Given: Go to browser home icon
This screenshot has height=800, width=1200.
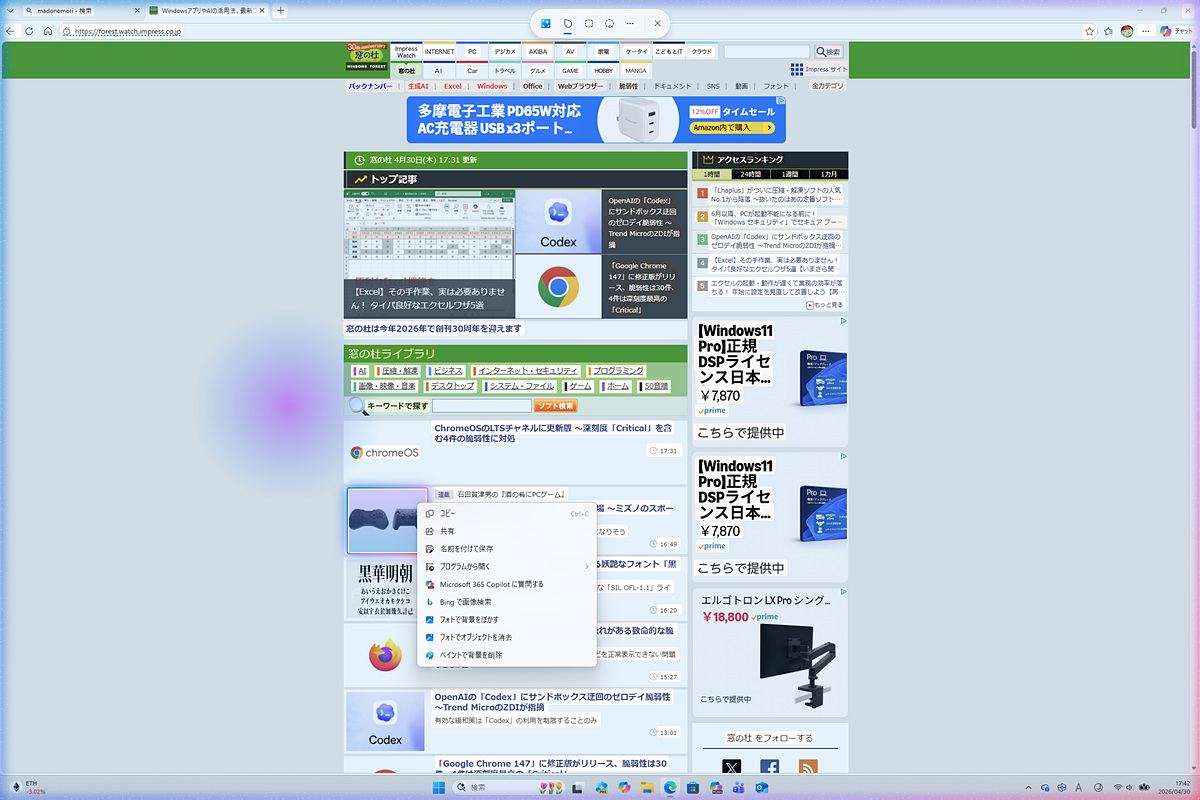Looking at the screenshot, I should click(x=48, y=31).
